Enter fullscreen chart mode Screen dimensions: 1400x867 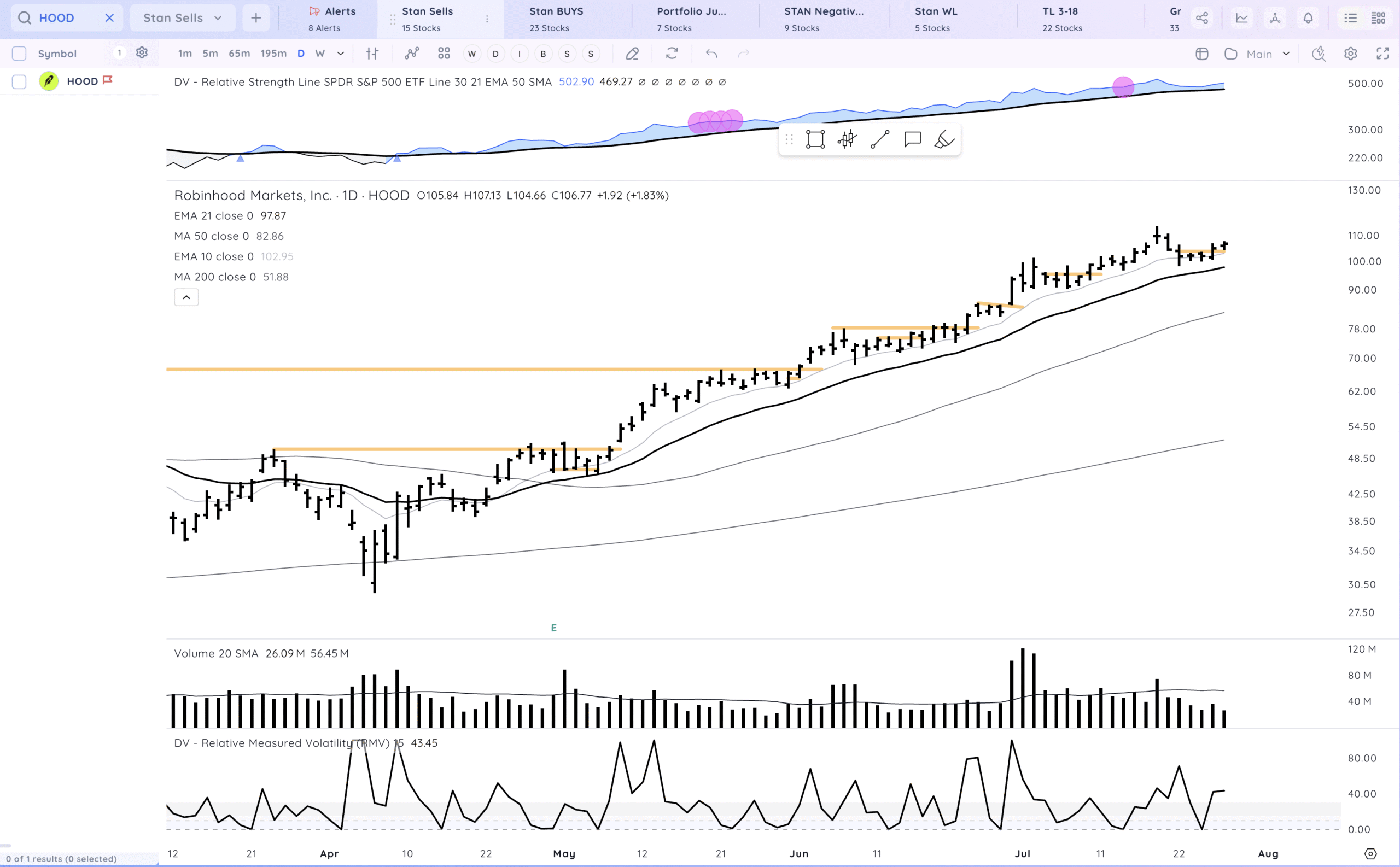[x=1382, y=54]
